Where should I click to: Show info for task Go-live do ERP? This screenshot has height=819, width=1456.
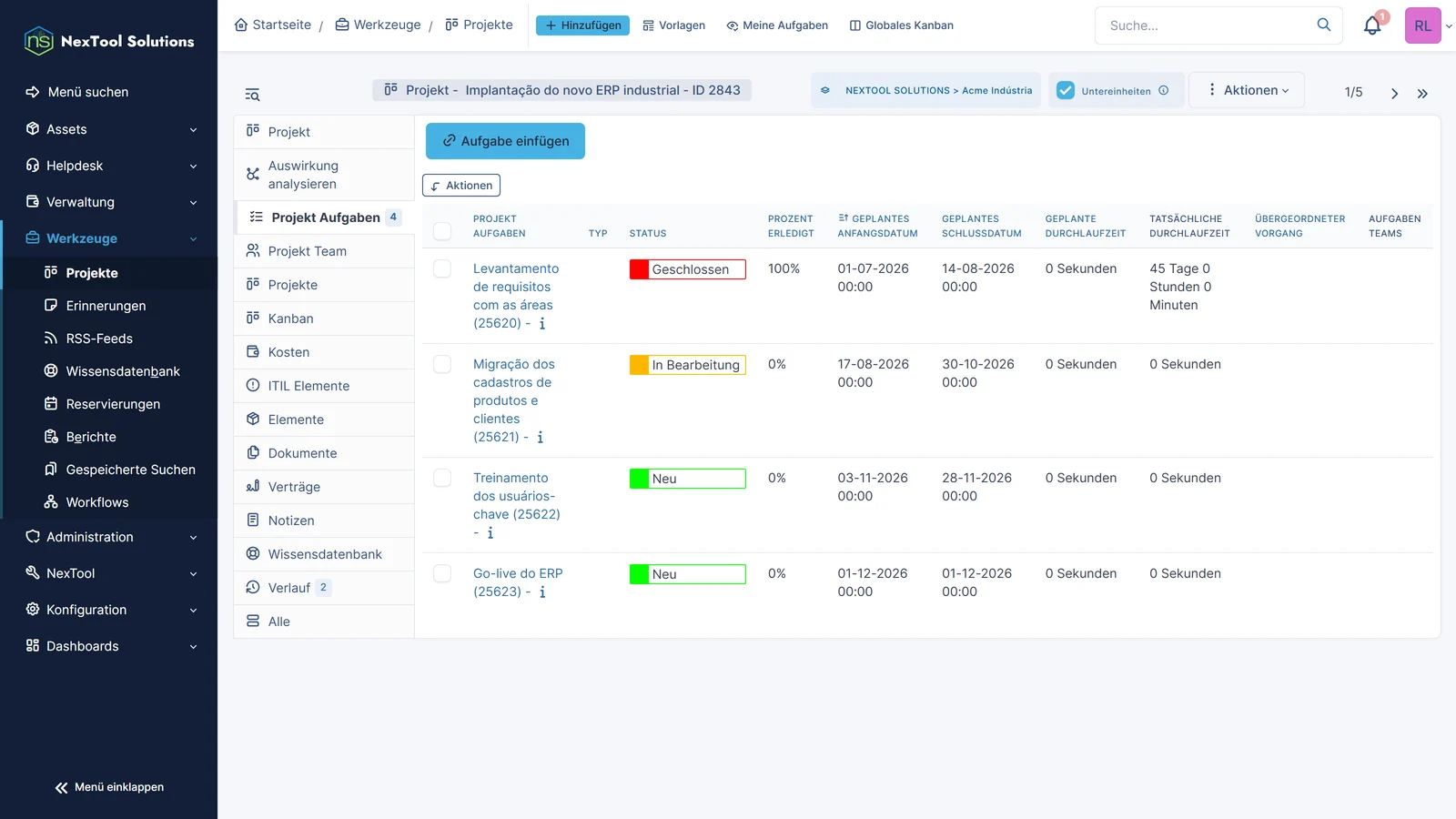pos(542,591)
